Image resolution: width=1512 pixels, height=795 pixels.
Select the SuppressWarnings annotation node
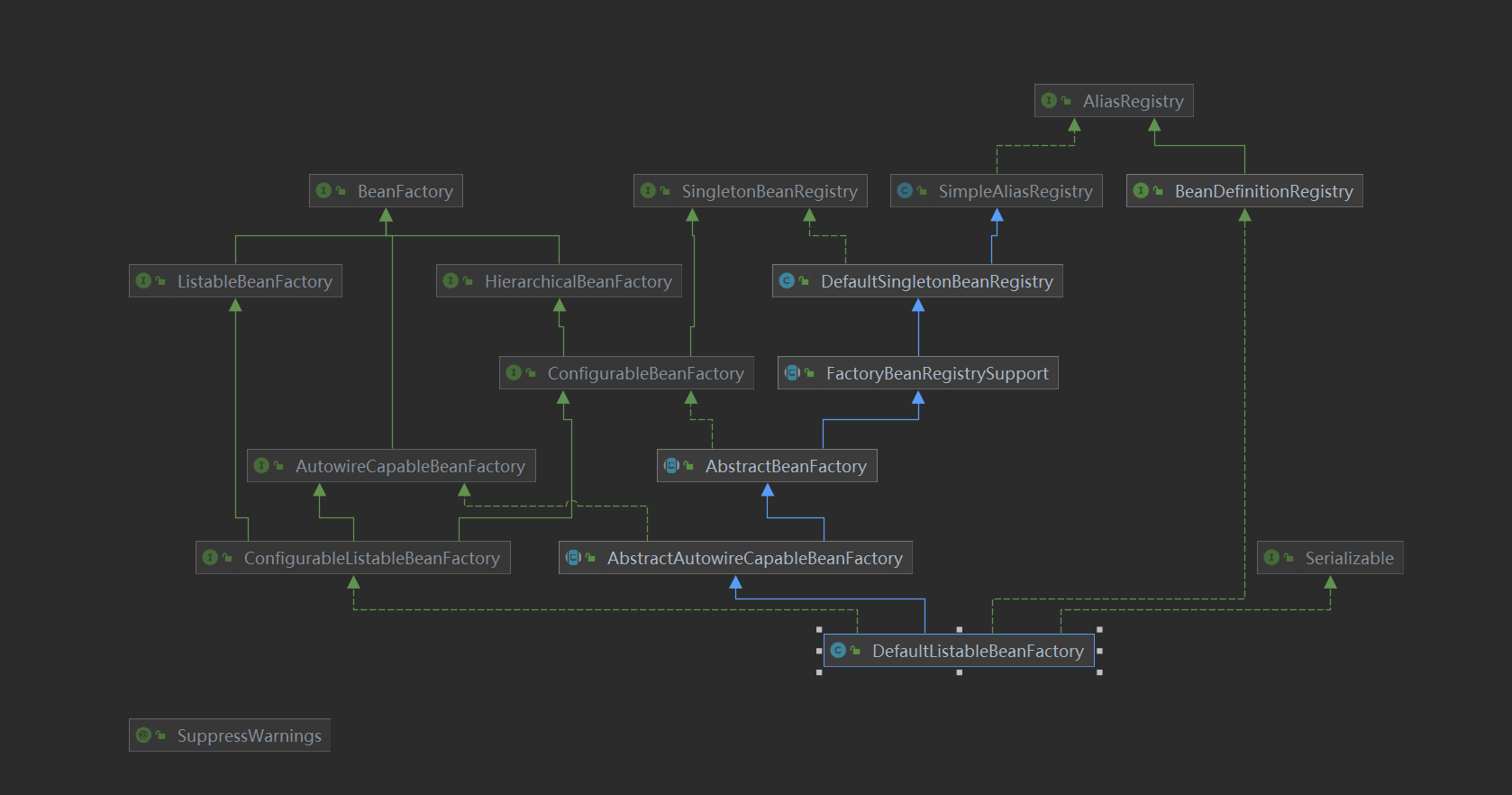pyautogui.click(x=230, y=736)
